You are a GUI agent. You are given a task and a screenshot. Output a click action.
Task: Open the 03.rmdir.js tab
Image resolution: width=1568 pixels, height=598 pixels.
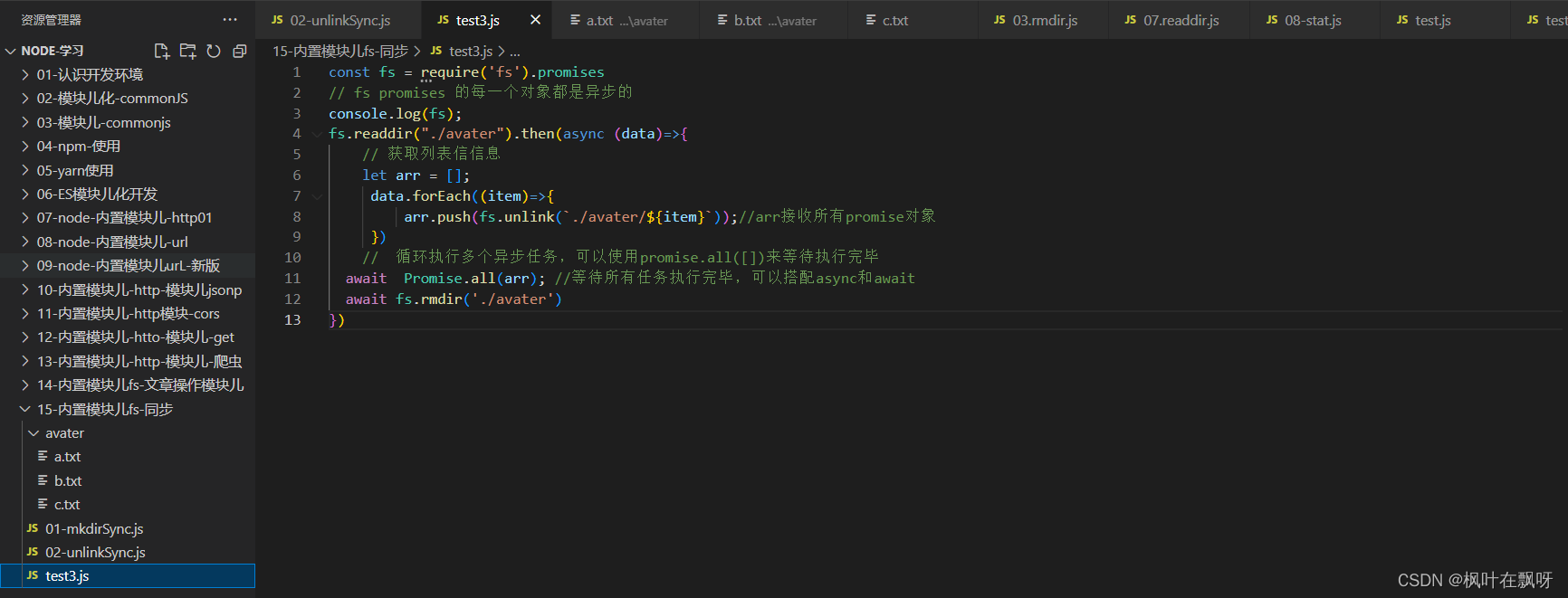coord(1045,19)
